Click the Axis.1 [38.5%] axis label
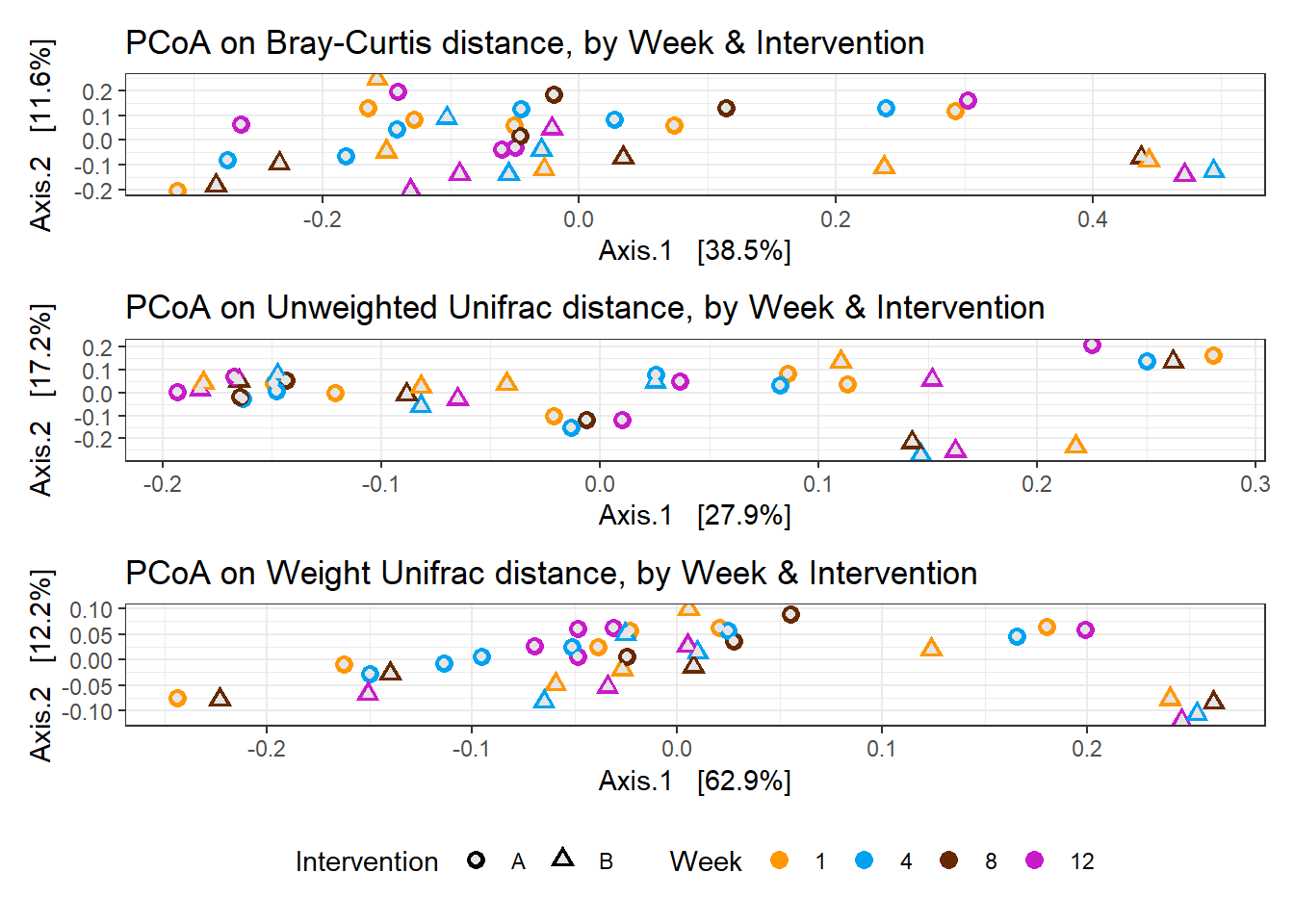Image resolution: width=1294 pixels, height=924 pixels. (694, 251)
